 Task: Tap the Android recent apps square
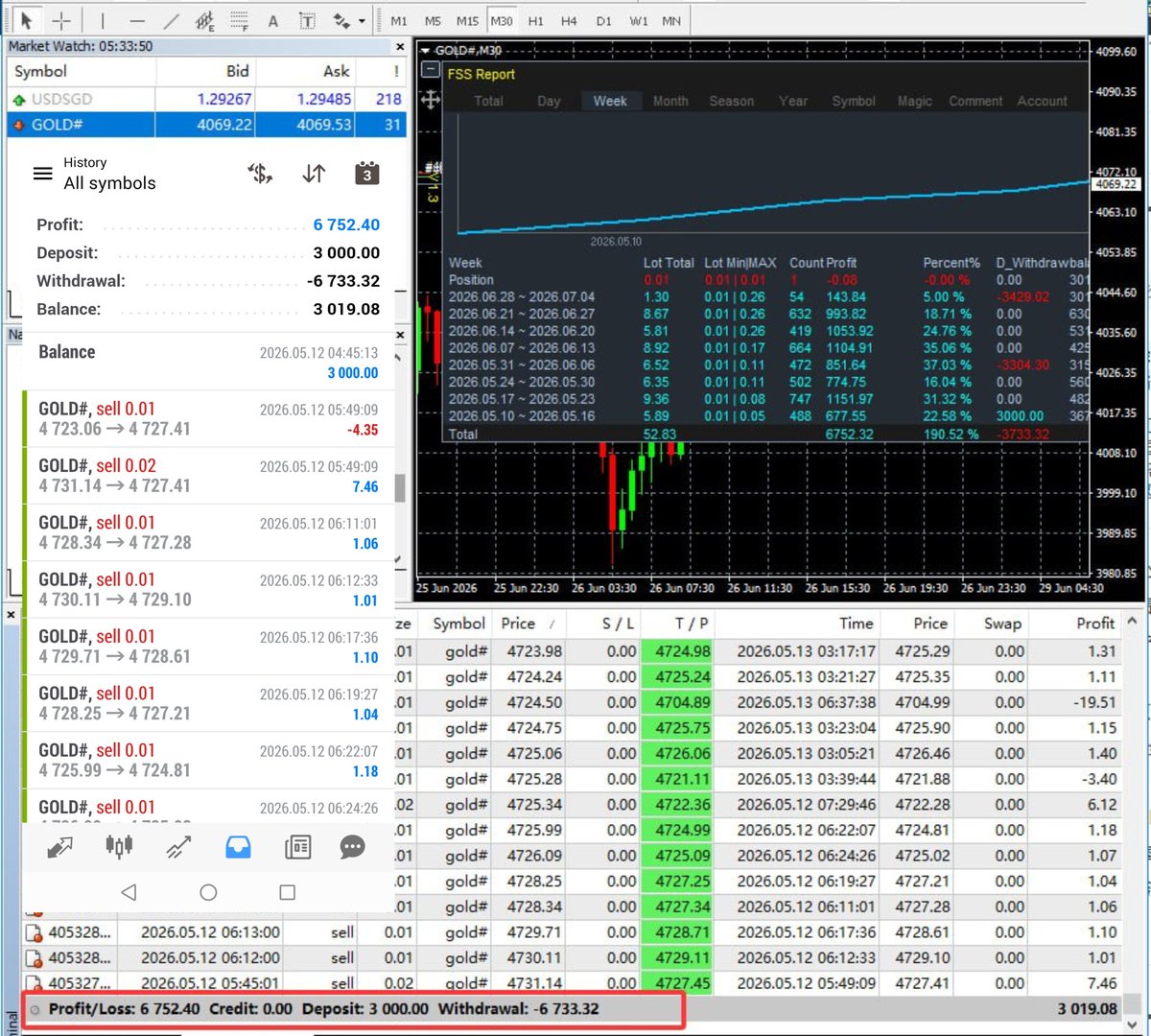pyautogui.click(x=287, y=892)
